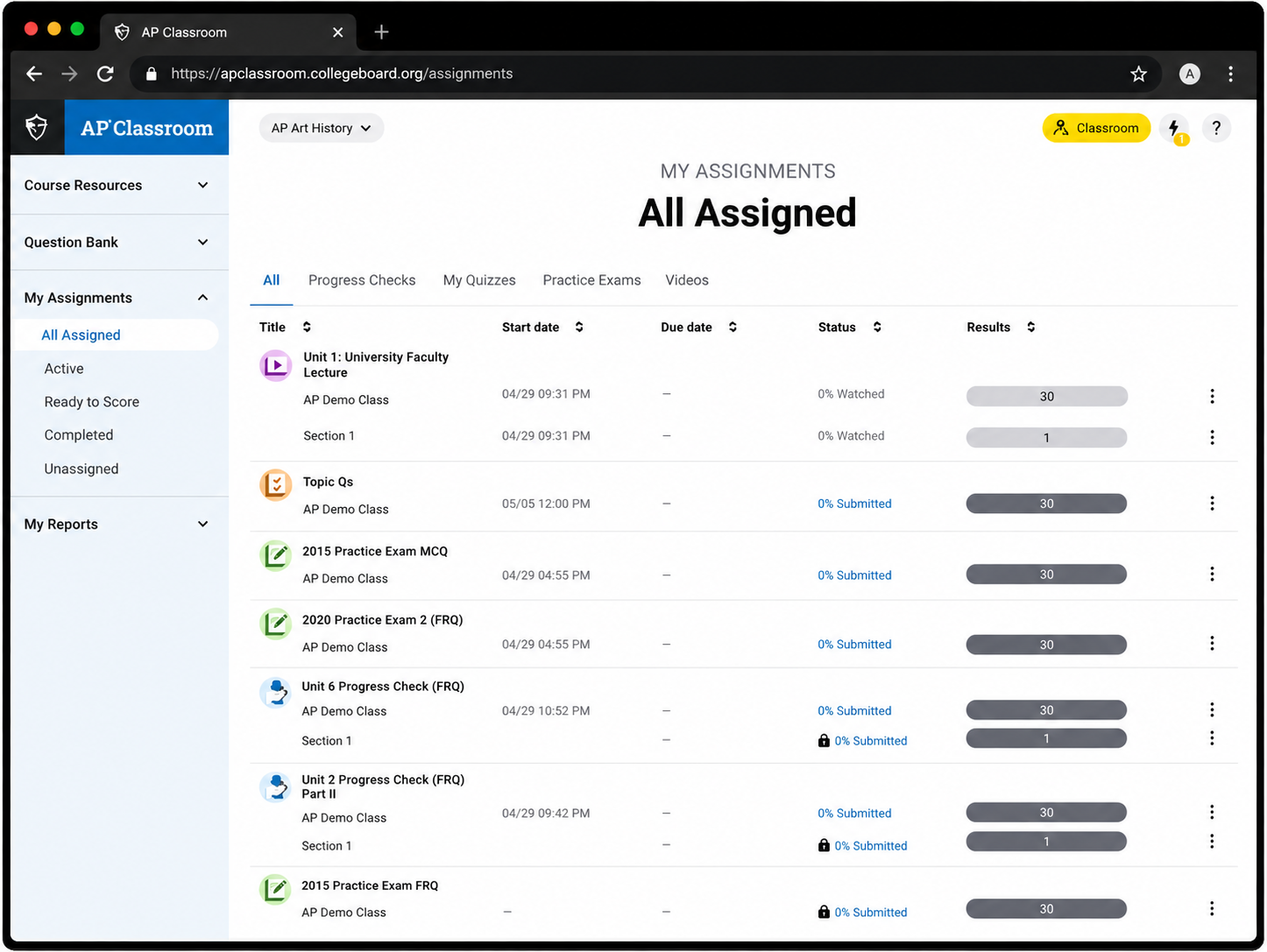Open the 2015 Practice Exam FRQ title
The width and height of the screenshot is (1267, 952).
(x=370, y=885)
